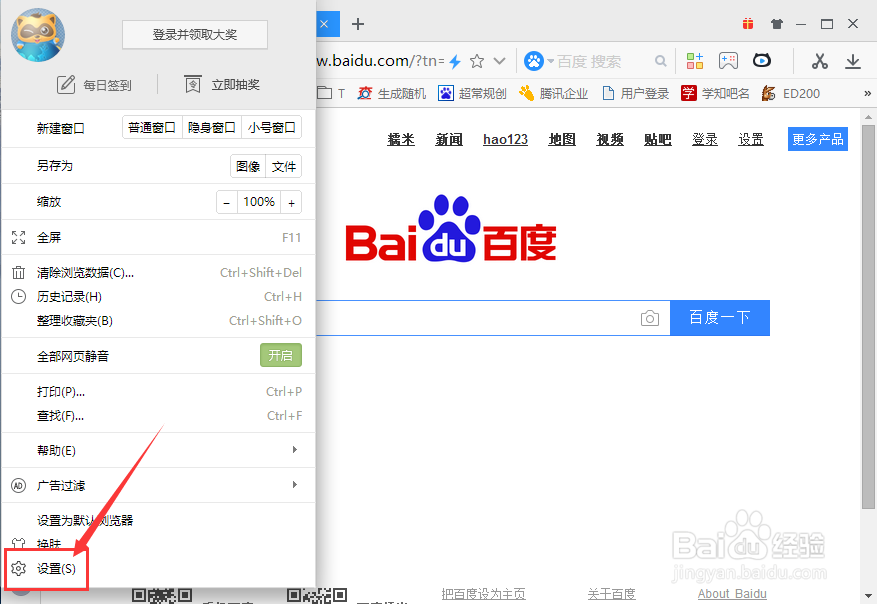Screen dimensions: 877x604
Task: Open the 地图 link
Action: pos(562,139)
